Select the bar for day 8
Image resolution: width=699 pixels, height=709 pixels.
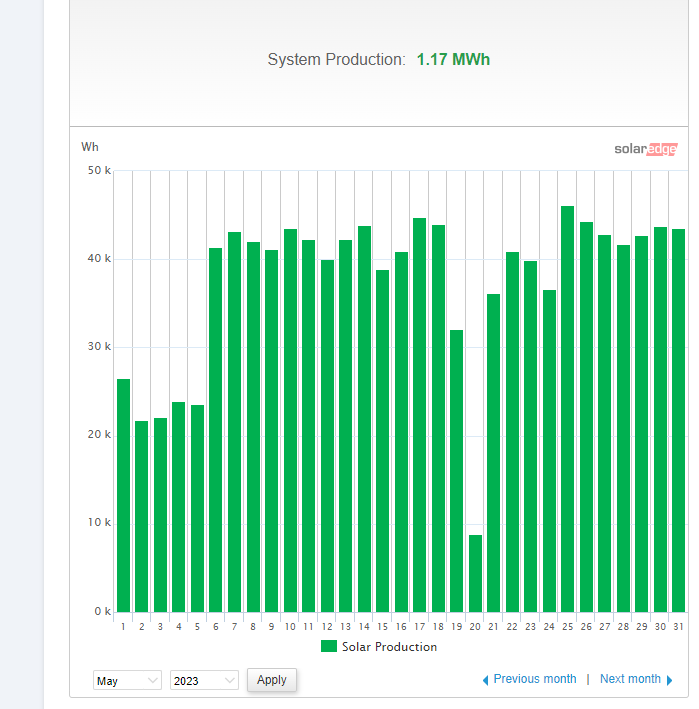254,427
